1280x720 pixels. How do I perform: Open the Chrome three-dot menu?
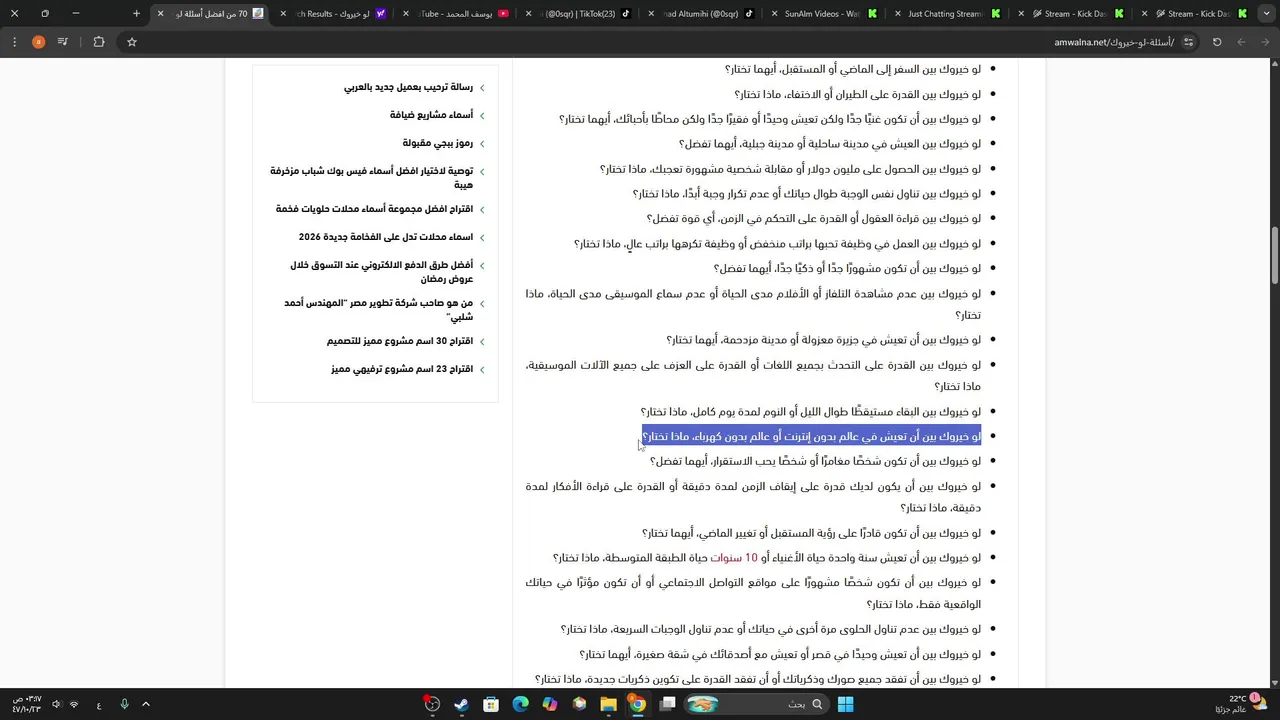pyautogui.click(x=14, y=42)
